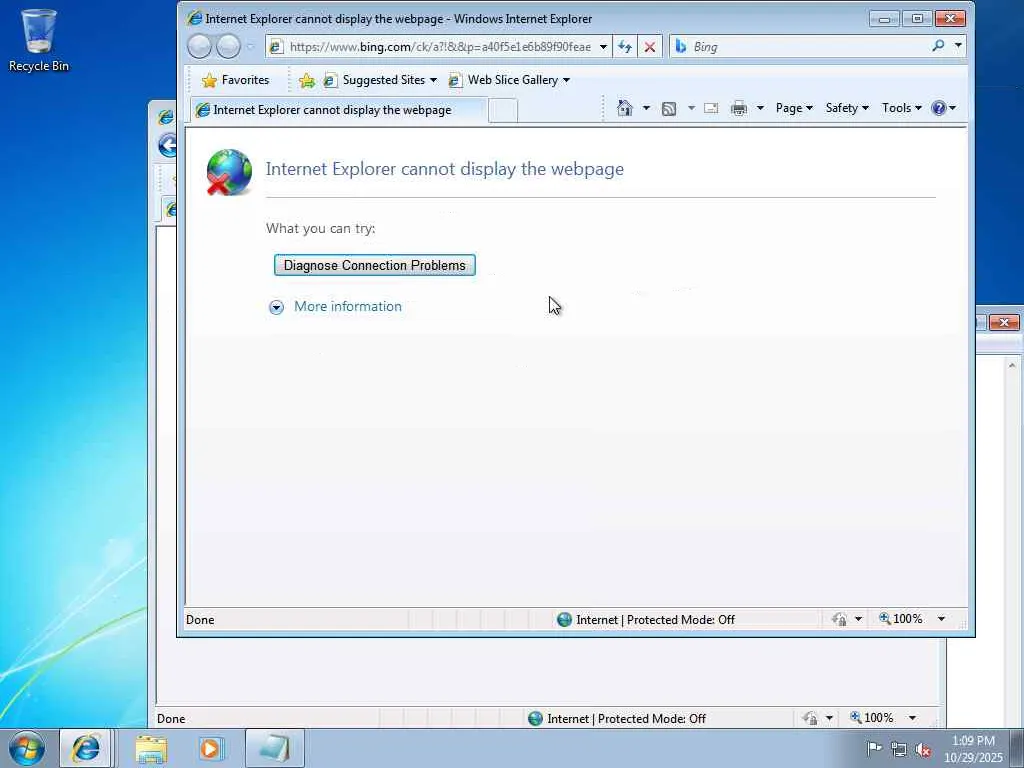
Task: Open the Recycle Bin desktop icon
Action: click(x=39, y=39)
